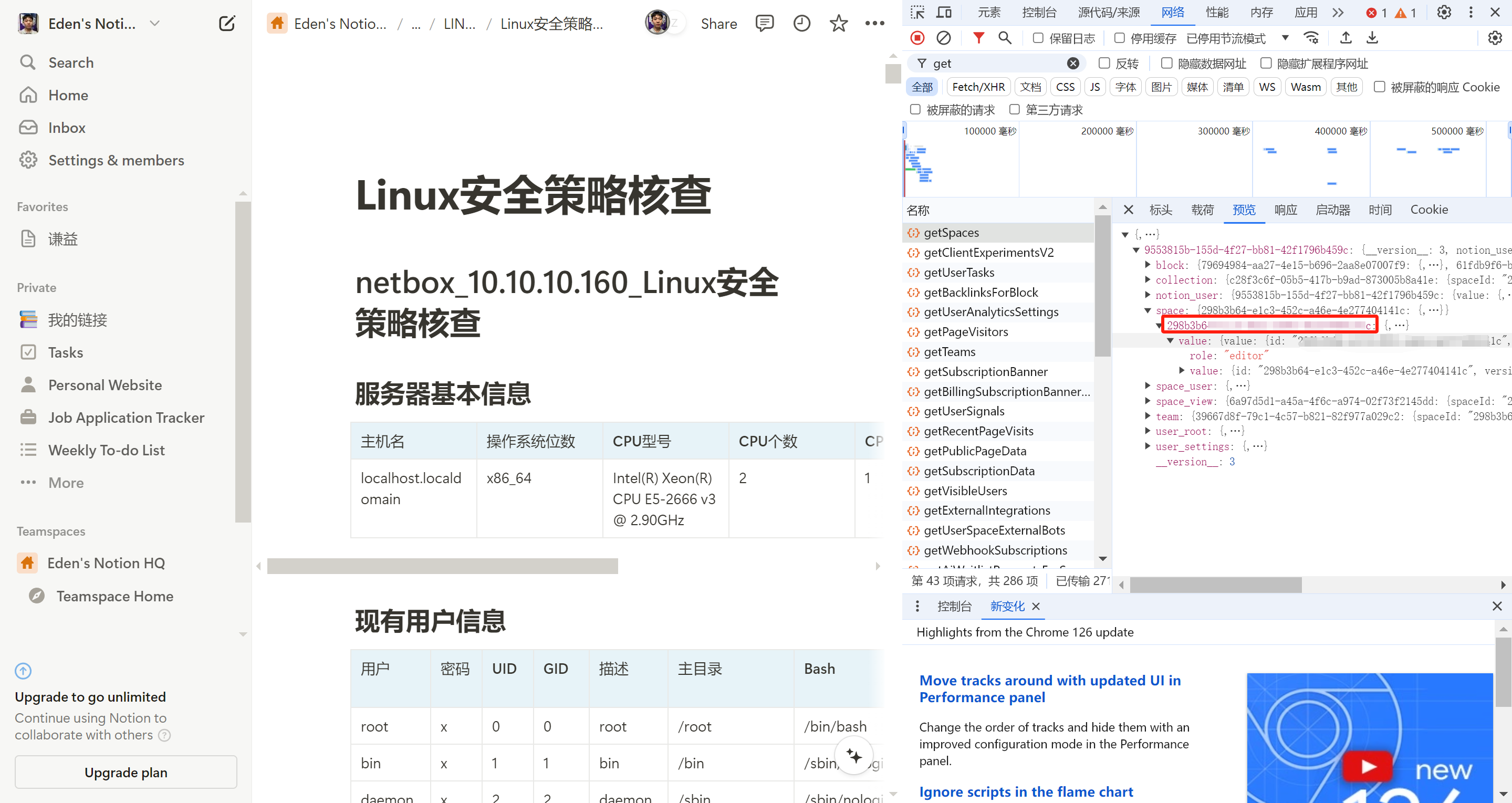Enable the 保留日志 checkbox
This screenshot has width=1512, height=803.
1038,38
